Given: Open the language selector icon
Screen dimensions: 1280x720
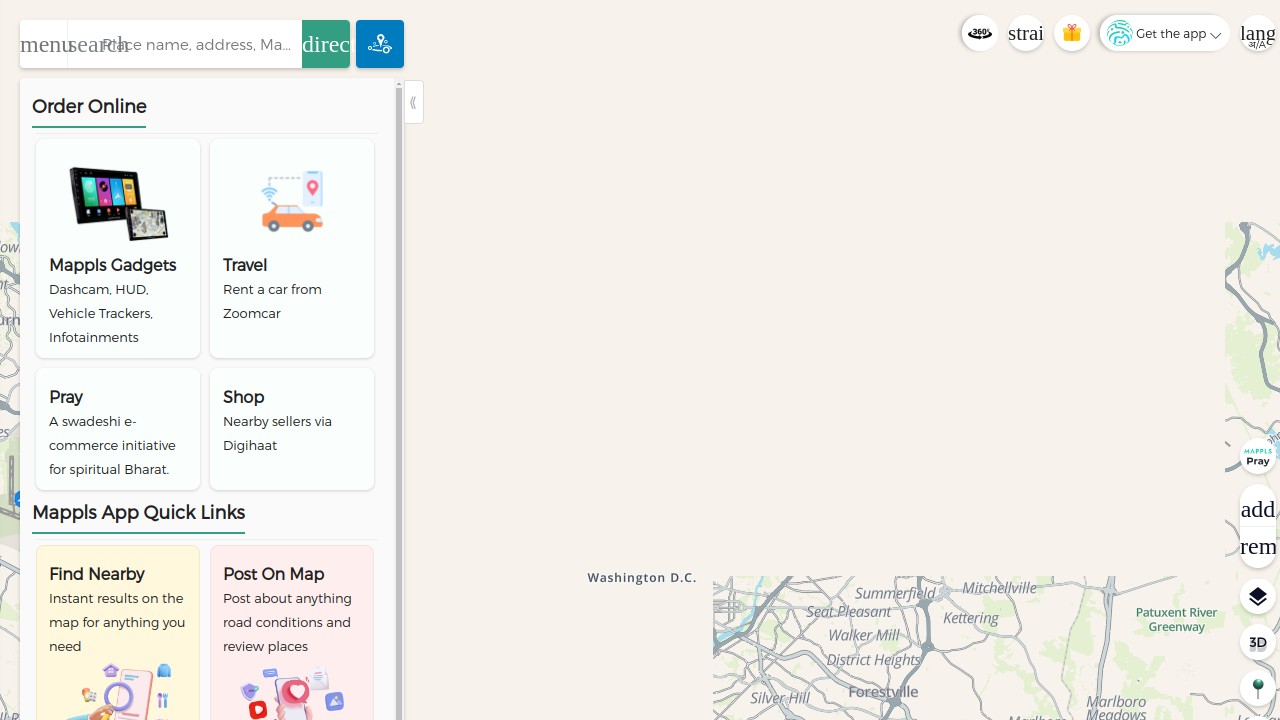Looking at the screenshot, I should [1258, 33].
